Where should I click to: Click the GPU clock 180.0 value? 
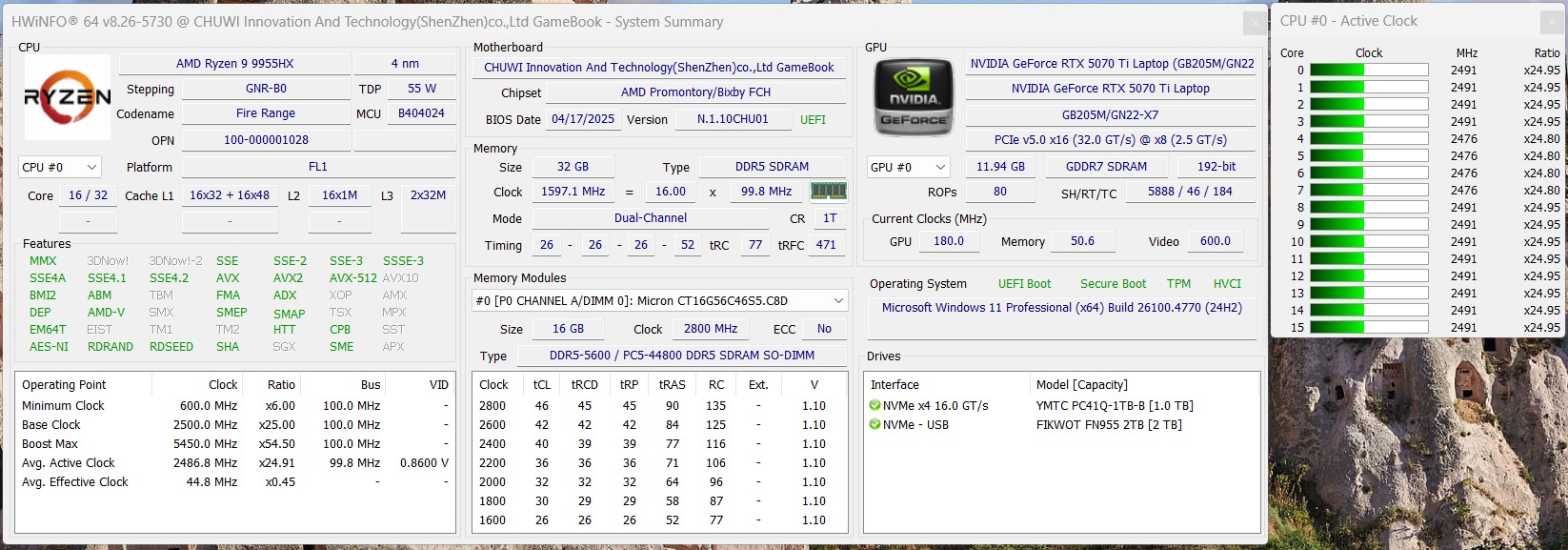948,242
